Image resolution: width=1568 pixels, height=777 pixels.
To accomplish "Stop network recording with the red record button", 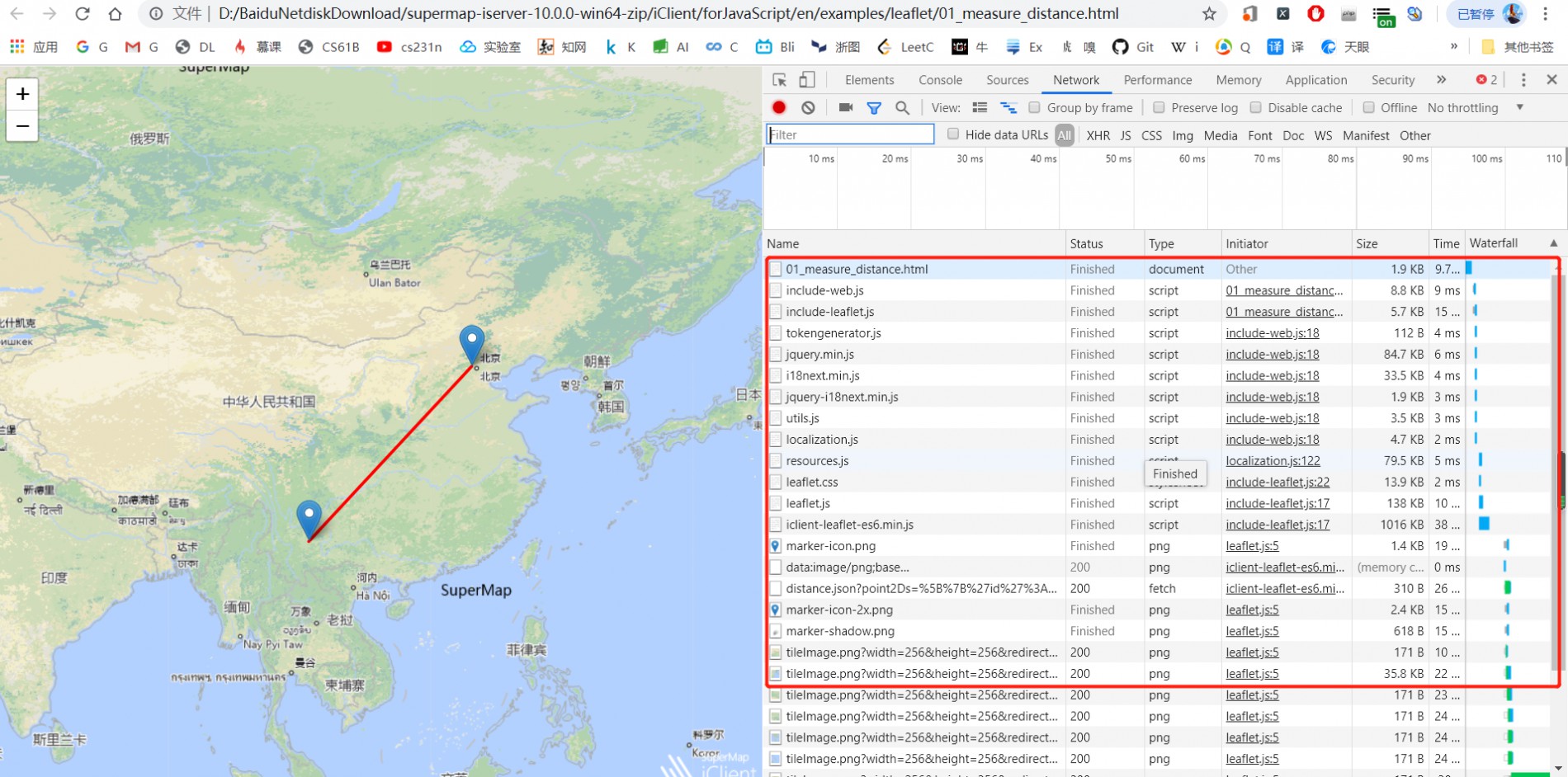I will 779,107.
